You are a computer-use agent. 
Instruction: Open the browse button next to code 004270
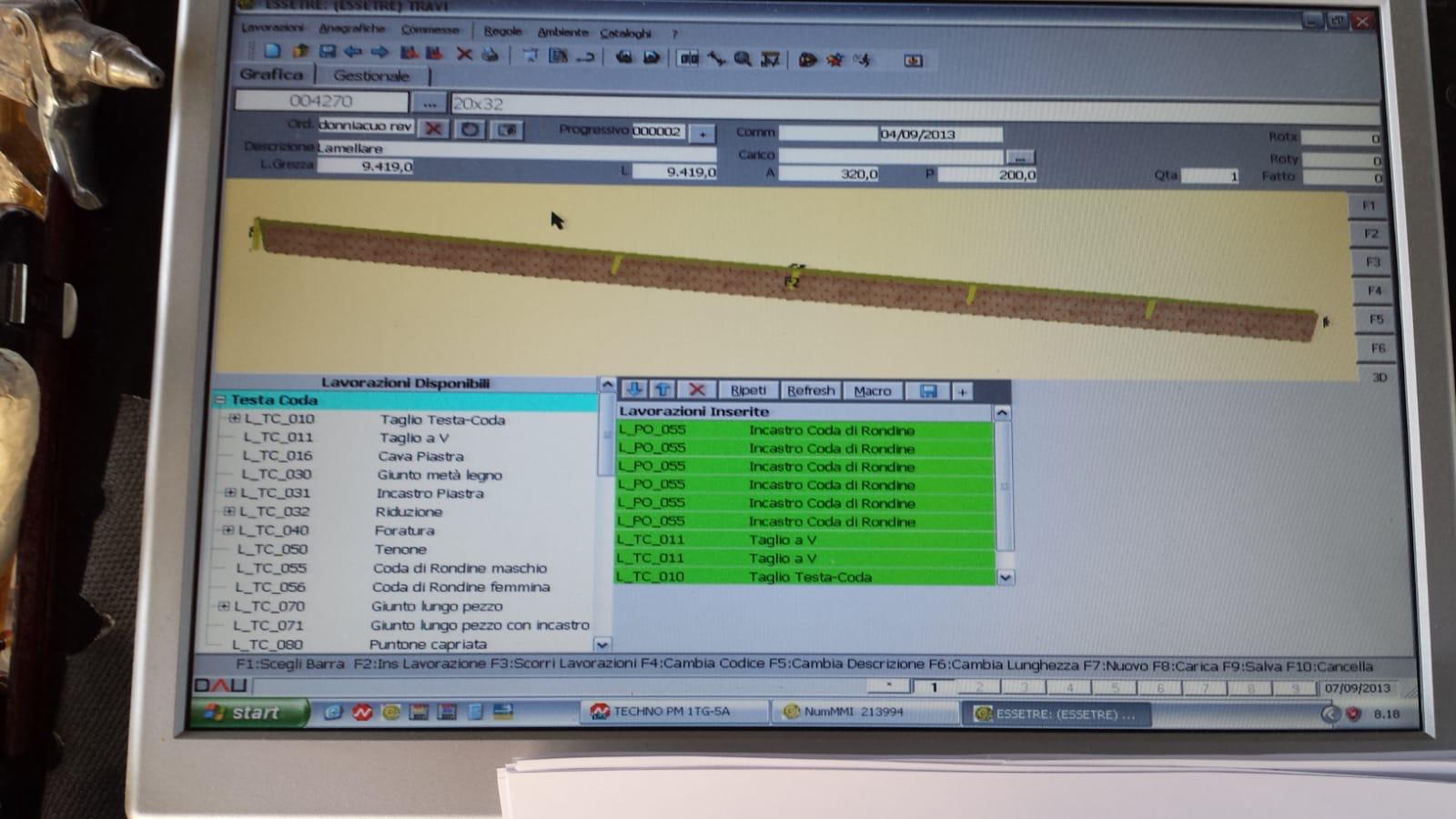[430, 103]
